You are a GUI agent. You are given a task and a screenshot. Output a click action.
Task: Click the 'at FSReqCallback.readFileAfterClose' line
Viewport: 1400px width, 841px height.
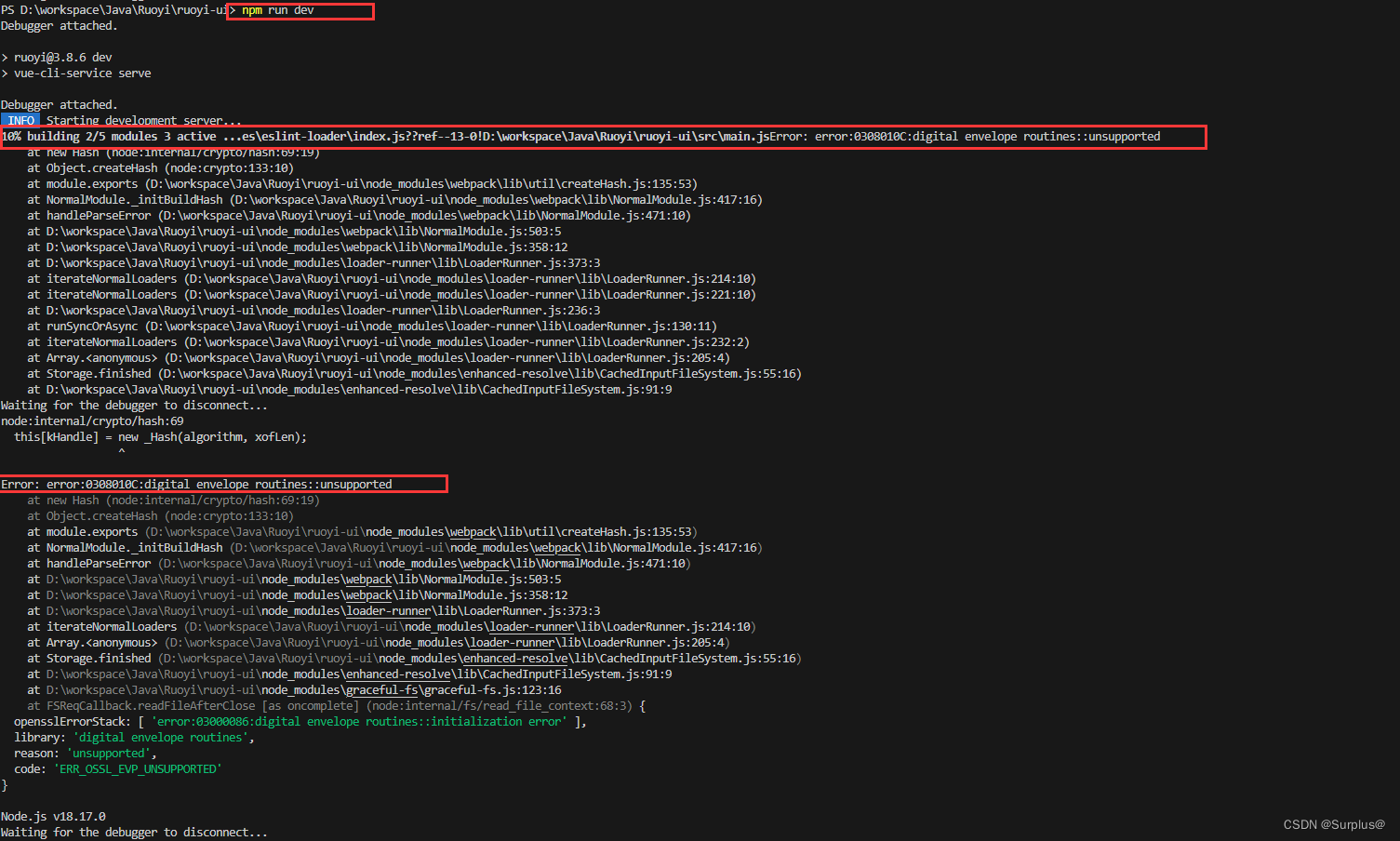[336, 706]
